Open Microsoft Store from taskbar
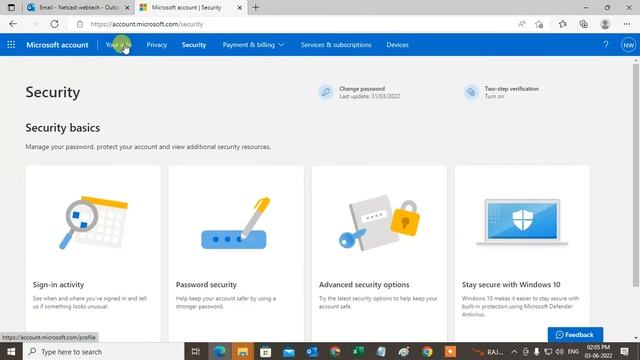Screen dimensions: 640x360 [266, 351]
